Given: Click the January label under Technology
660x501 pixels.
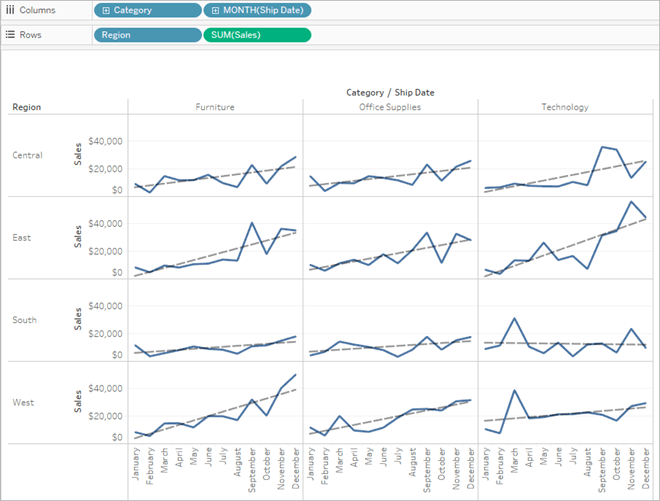Looking at the screenshot, I should (485, 464).
